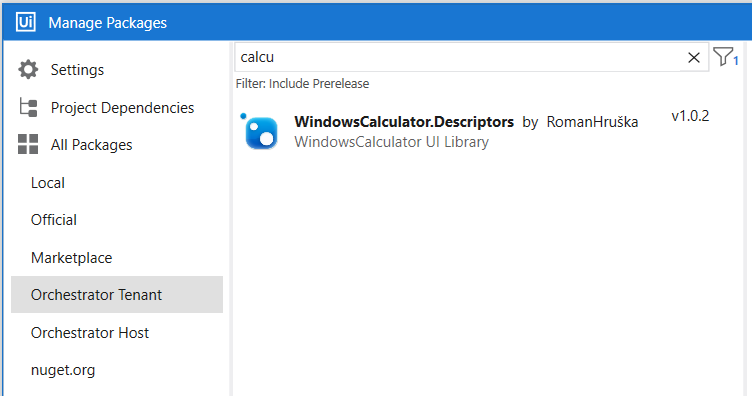752x396 pixels.
Task: Clear the search with the X button
Action: pyautogui.click(x=693, y=58)
